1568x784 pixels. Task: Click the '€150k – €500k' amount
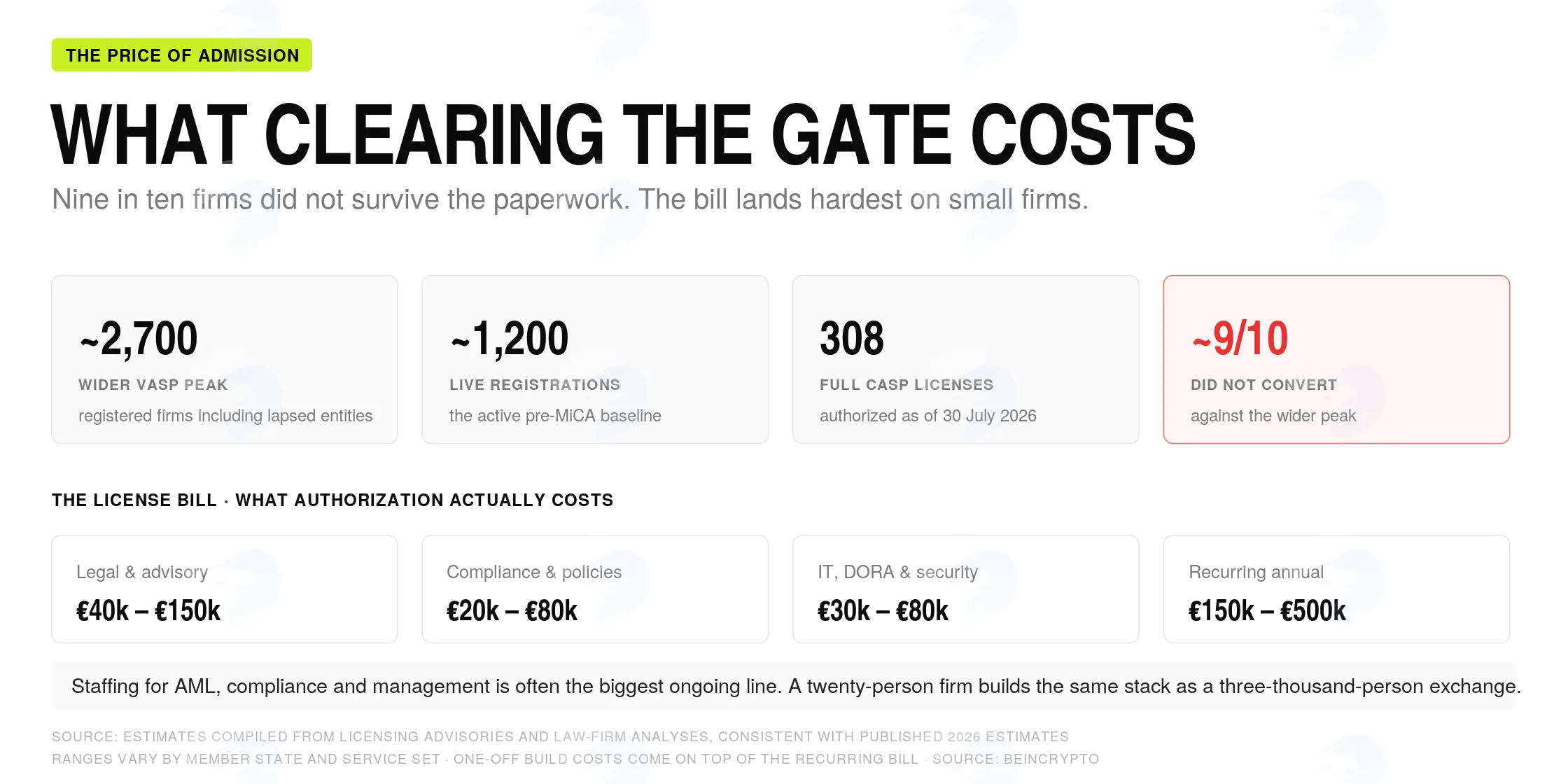[x=1267, y=611]
